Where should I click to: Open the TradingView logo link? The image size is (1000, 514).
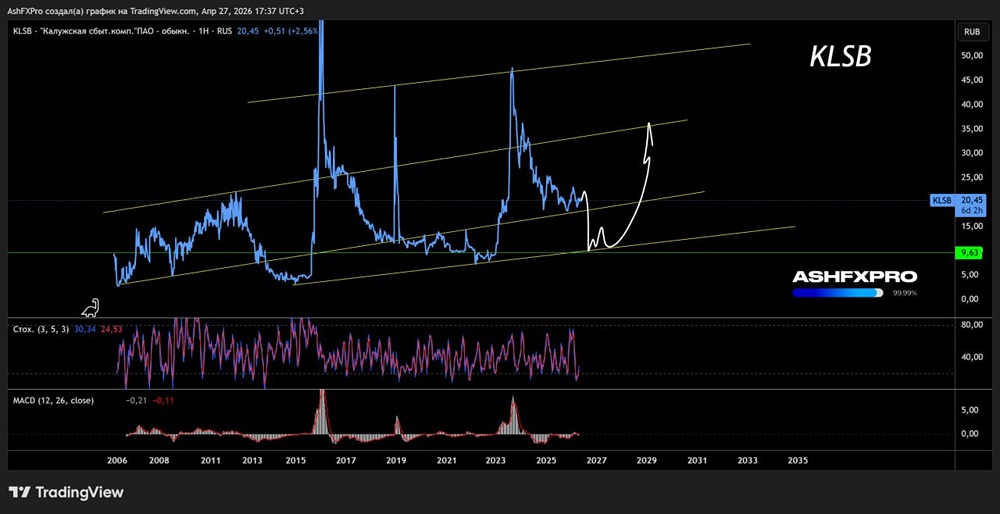[x=66, y=492]
